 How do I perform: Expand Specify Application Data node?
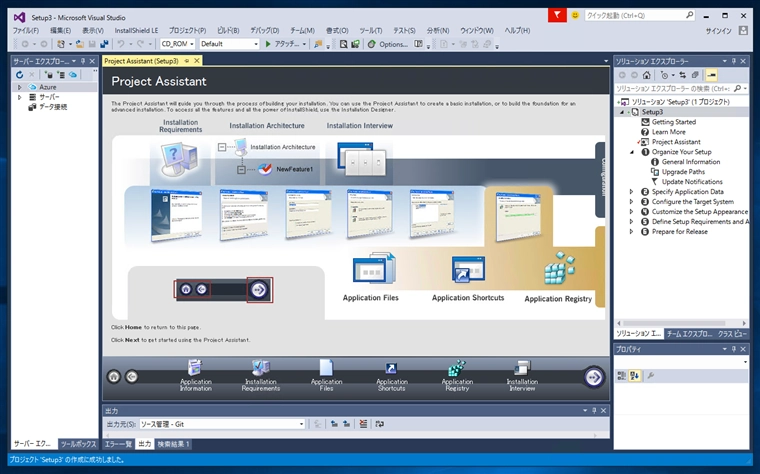click(632, 192)
